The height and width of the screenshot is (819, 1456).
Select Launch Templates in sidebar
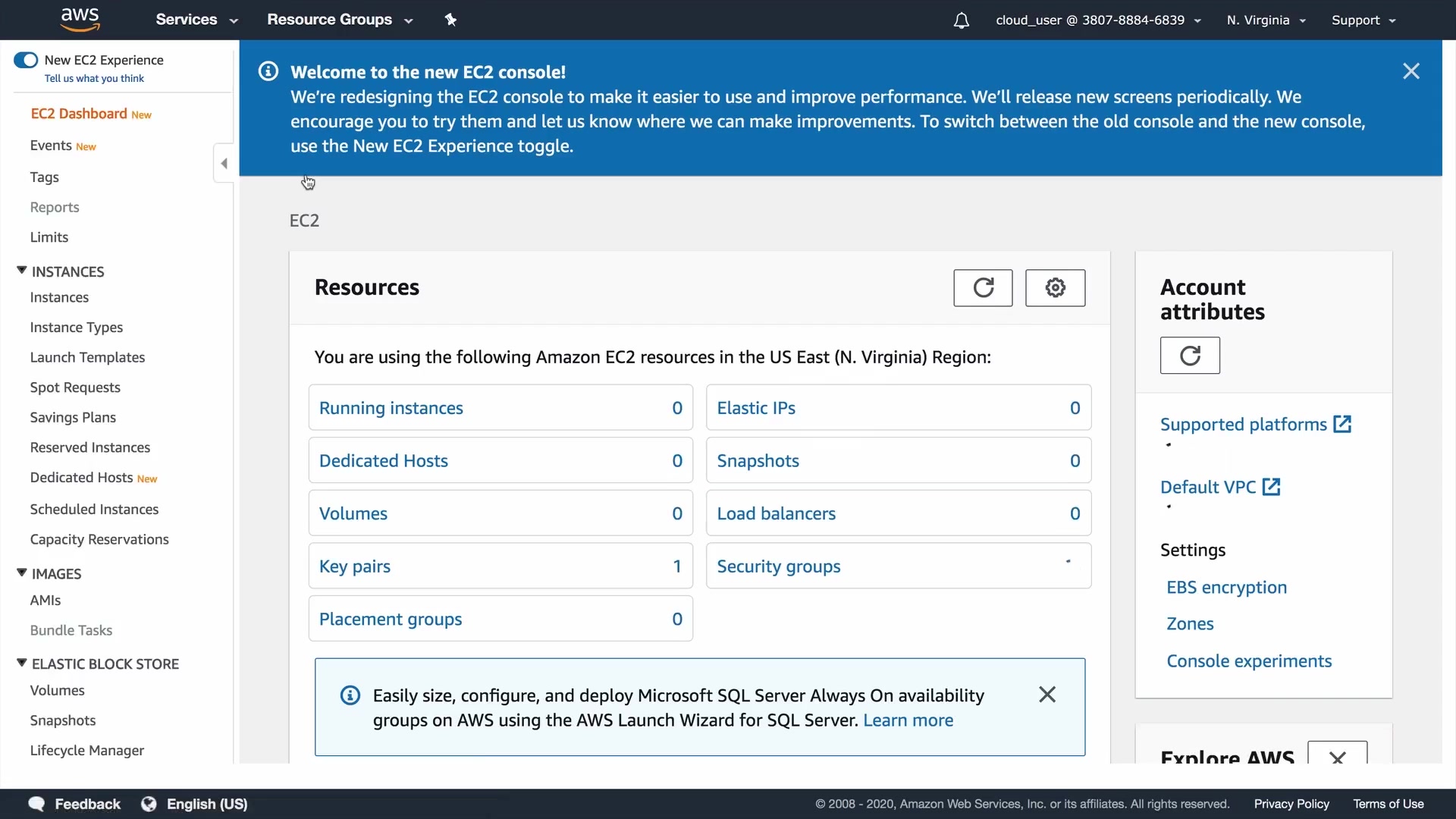(x=87, y=357)
